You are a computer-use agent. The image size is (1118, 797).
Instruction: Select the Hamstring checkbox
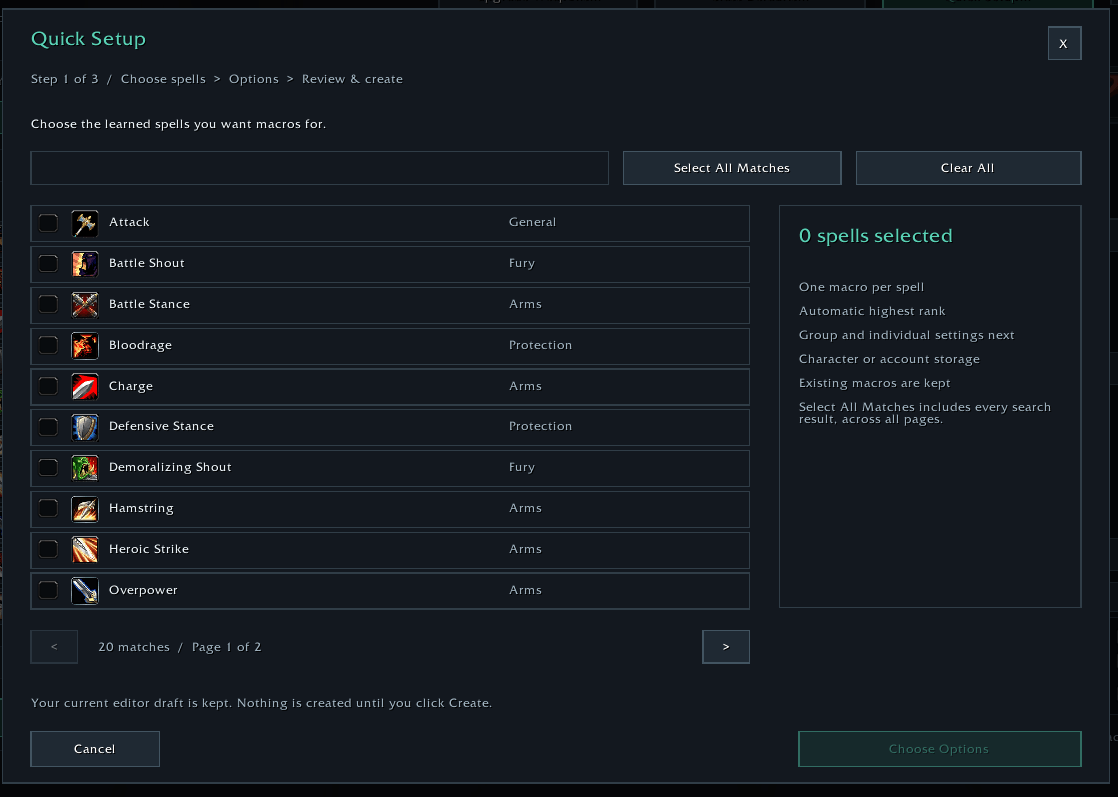(48, 508)
